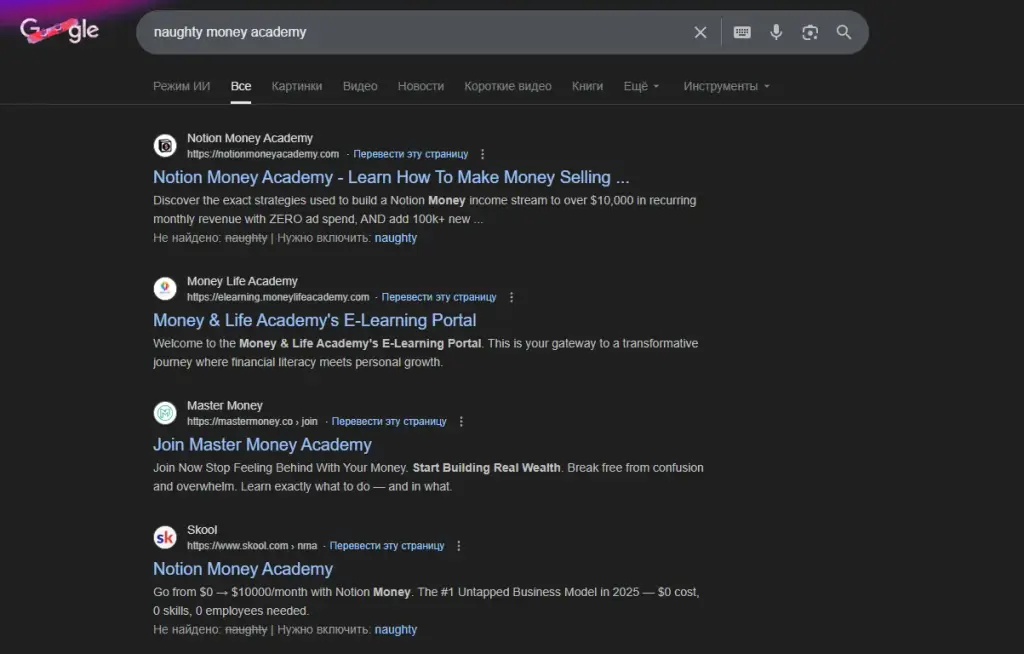
Task: Open Skool Notion Money Academy result title
Action: coord(243,568)
